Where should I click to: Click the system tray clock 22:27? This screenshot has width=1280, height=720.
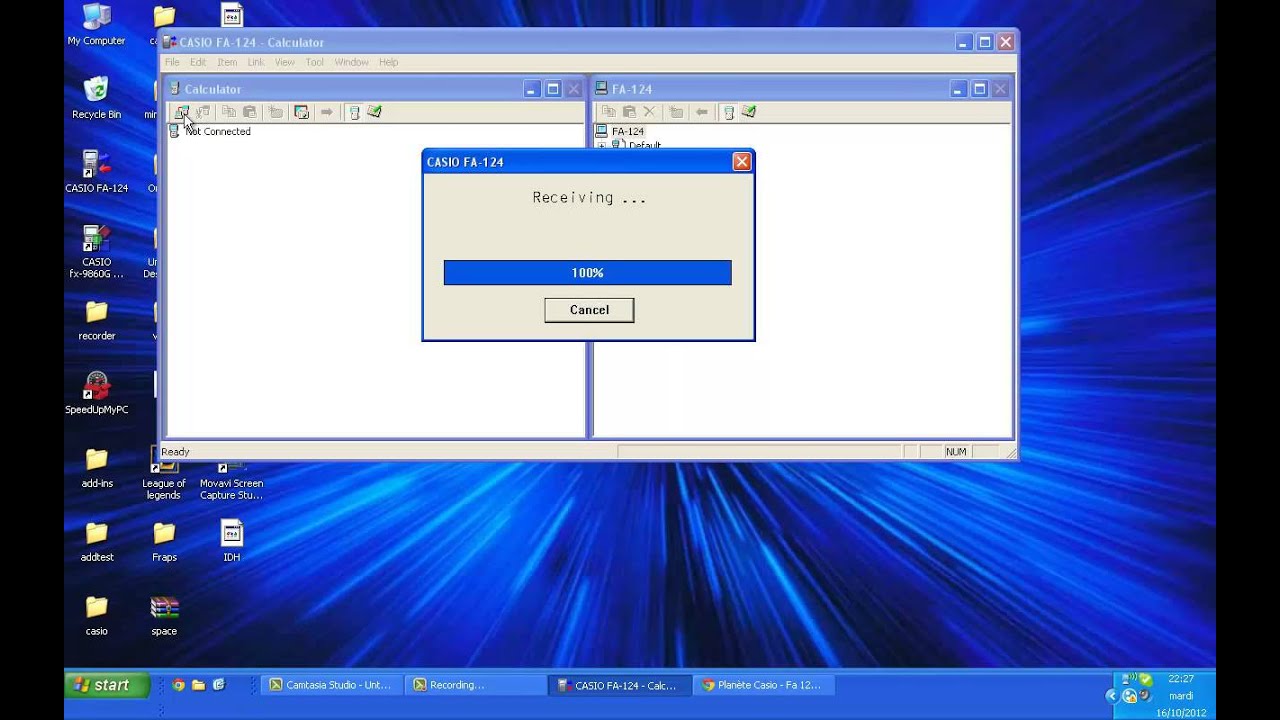1180,678
